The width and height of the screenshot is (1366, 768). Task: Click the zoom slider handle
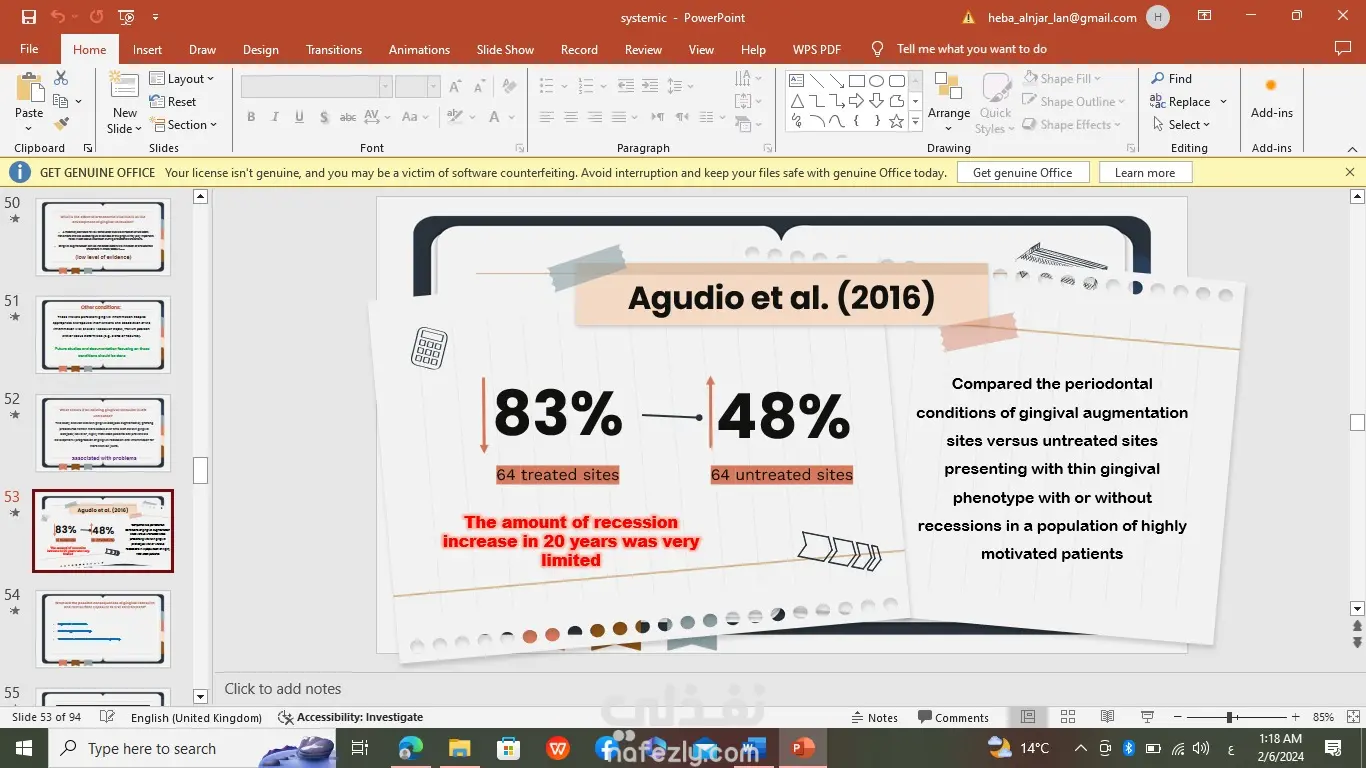(x=1229, y=717)
